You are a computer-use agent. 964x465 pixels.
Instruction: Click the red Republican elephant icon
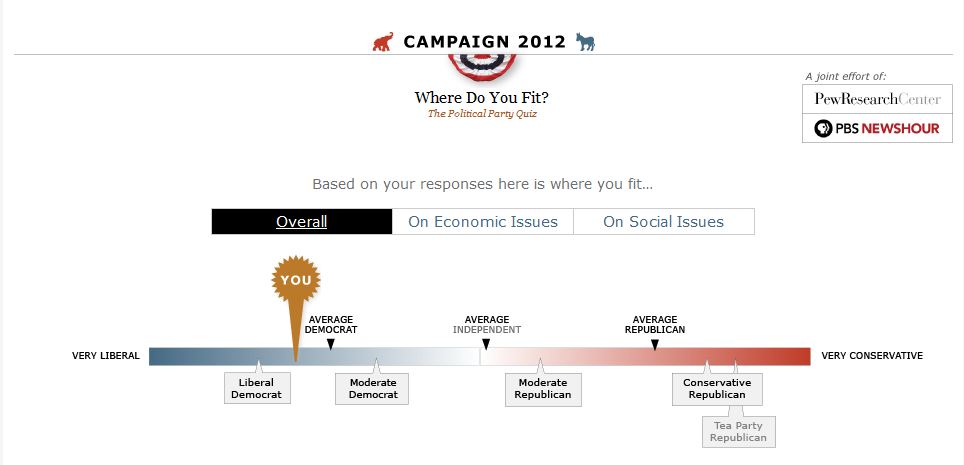[383, 42]
